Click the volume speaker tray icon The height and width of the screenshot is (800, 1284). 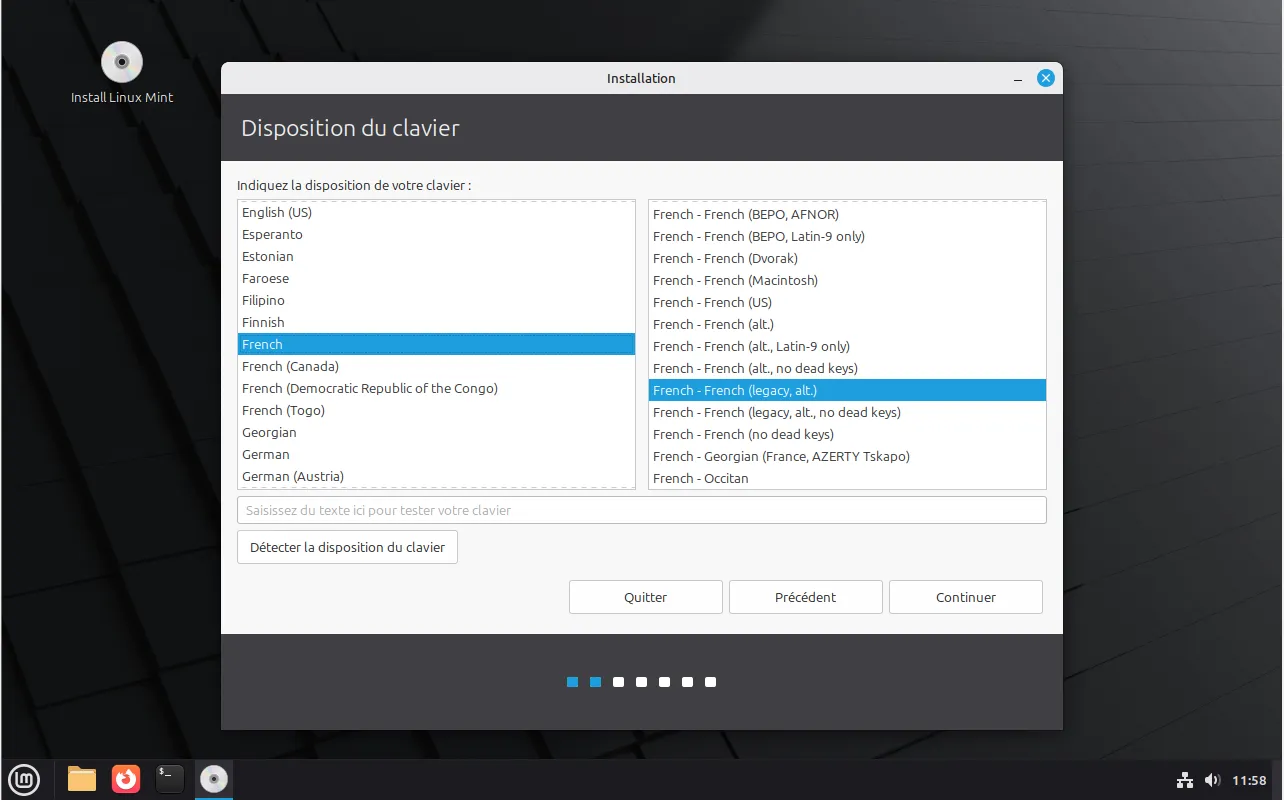coord(1212,780)
